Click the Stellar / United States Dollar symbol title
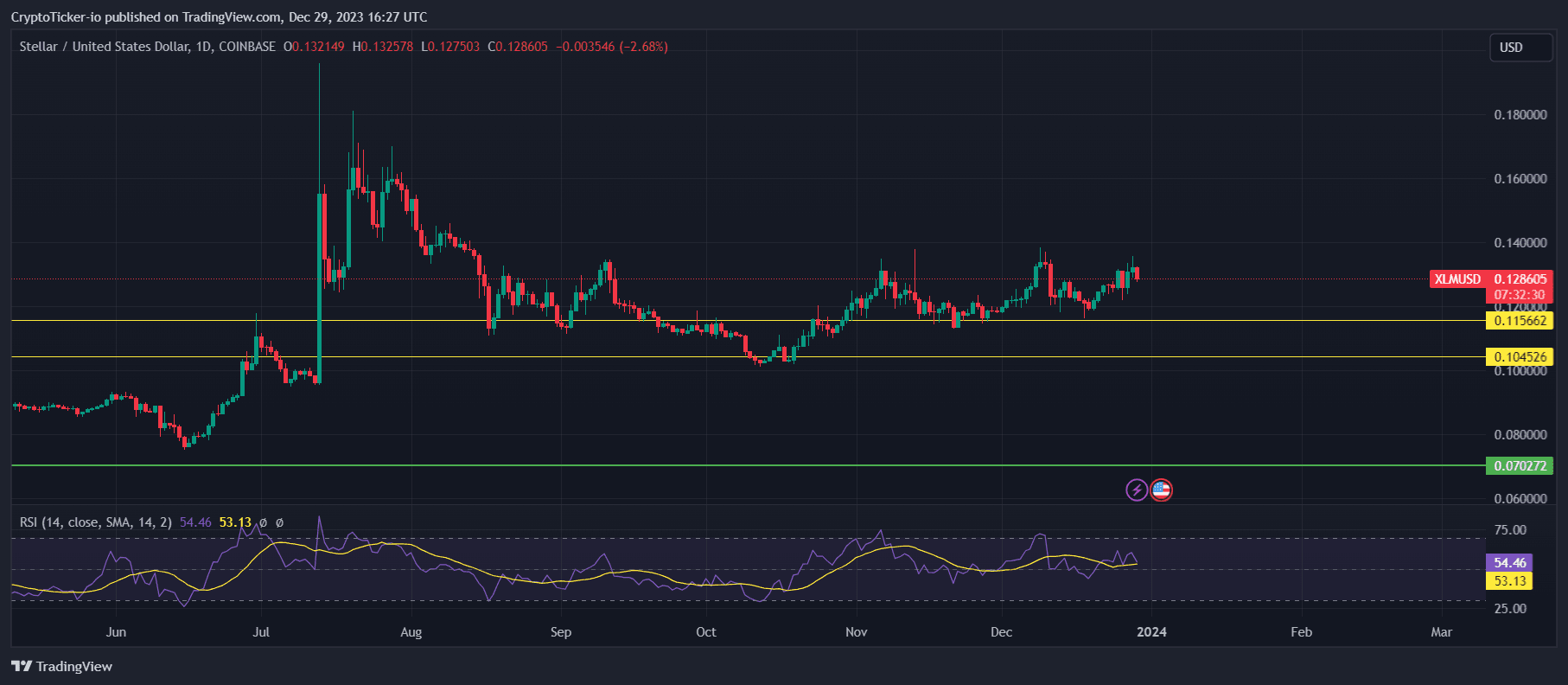 tap(104, 47)
